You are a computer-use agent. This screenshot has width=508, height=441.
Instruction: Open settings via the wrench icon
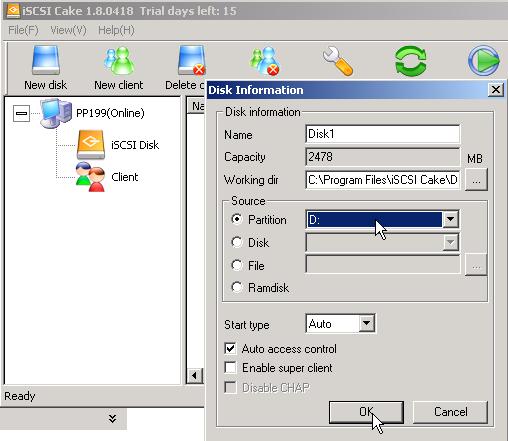[x=338, y=61]
